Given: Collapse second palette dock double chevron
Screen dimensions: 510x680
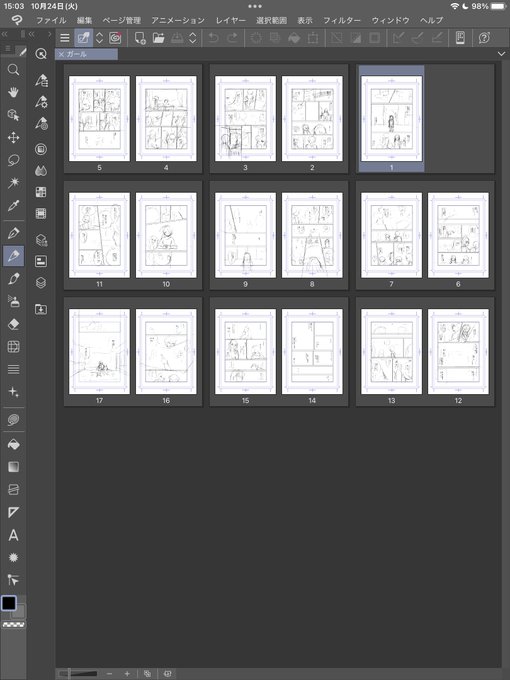Looking at the screenshot, I should pyautogui.click(x=31, y=34).
